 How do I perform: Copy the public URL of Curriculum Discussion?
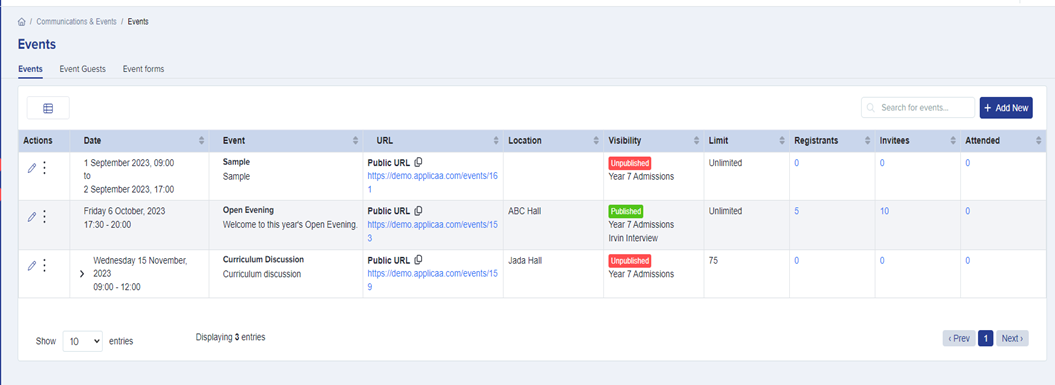tap(418, 260)
